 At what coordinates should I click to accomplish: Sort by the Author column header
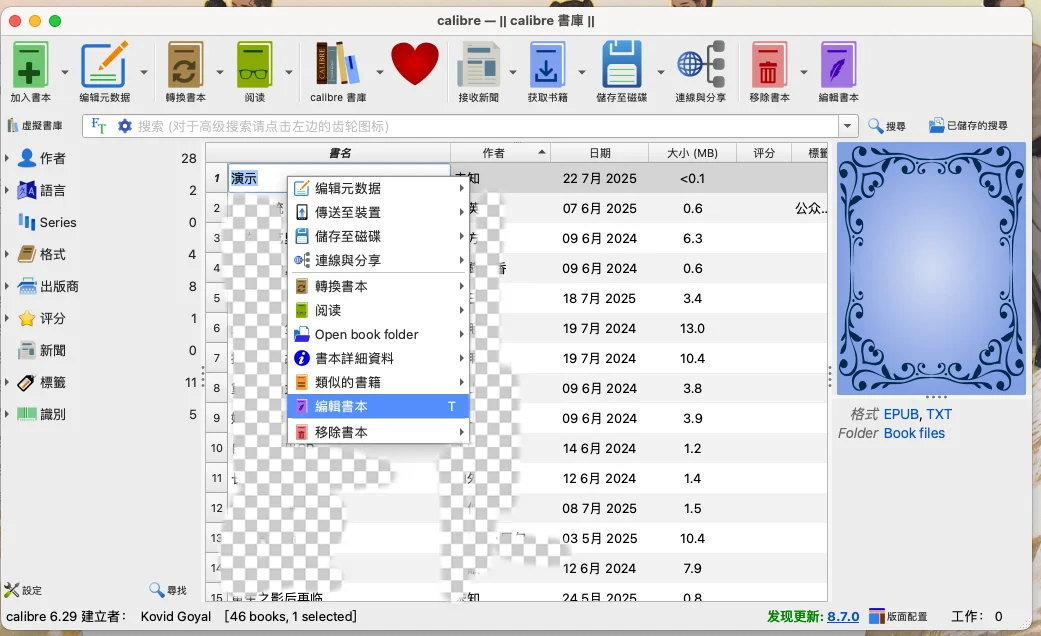click(500, 153)
